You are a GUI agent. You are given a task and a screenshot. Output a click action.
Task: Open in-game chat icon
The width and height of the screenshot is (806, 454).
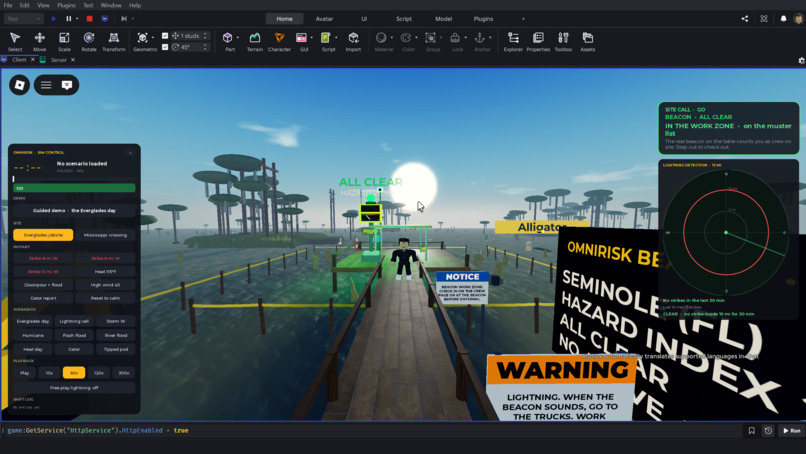tap(67, 85)
